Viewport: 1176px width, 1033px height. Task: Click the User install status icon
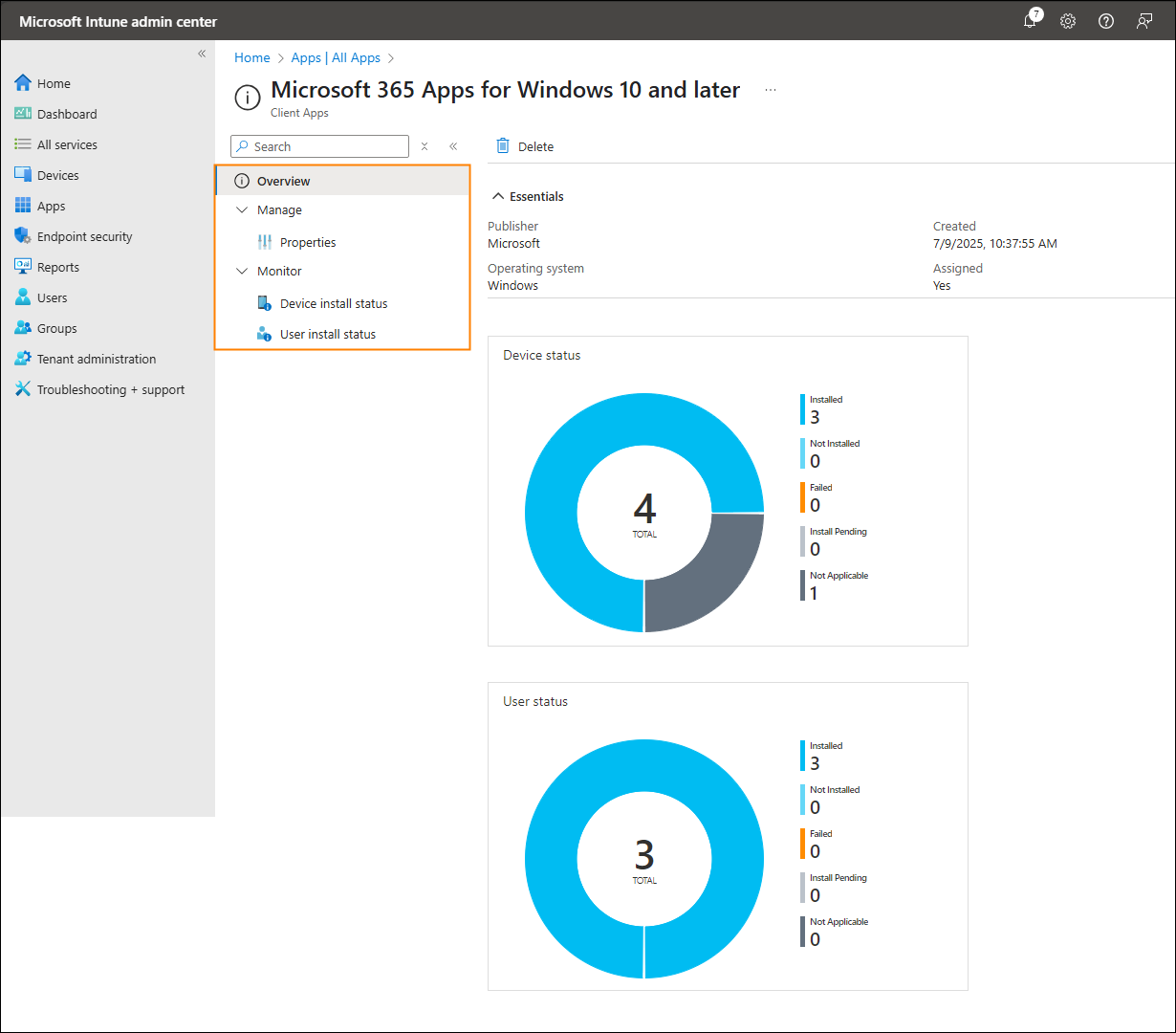click(265, 334)
